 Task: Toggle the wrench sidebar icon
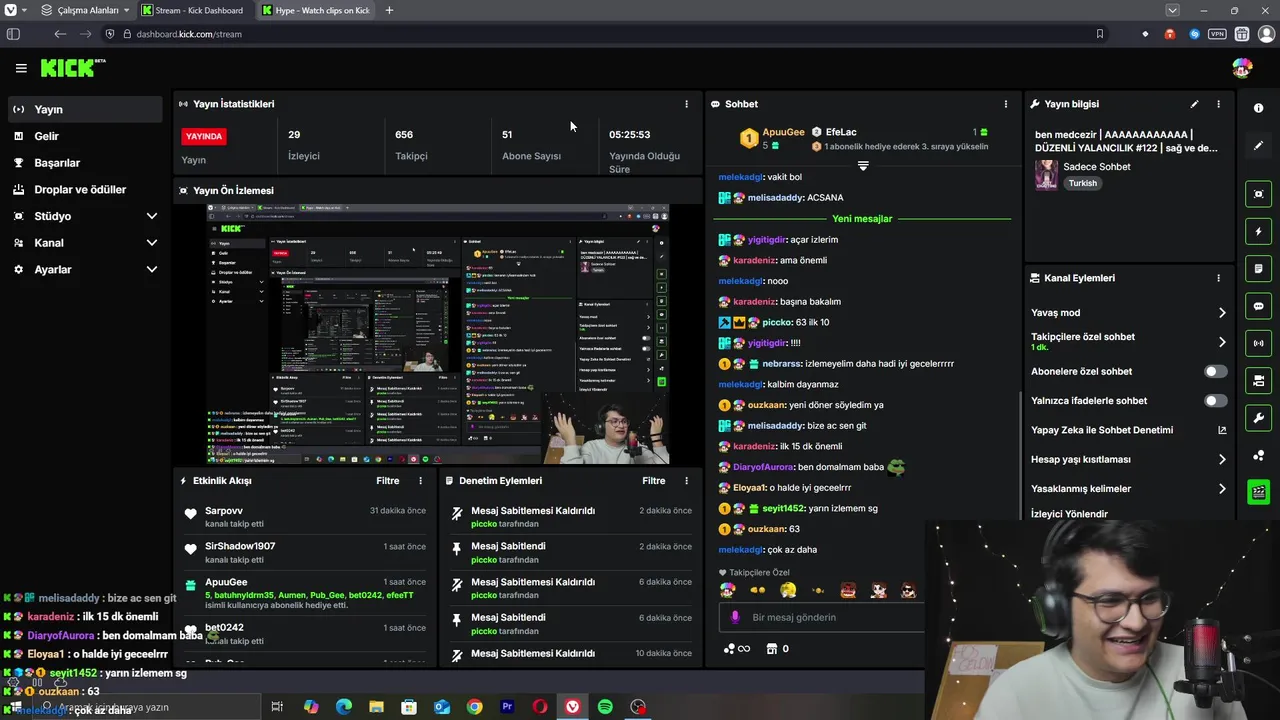(x=1258, y=418)
